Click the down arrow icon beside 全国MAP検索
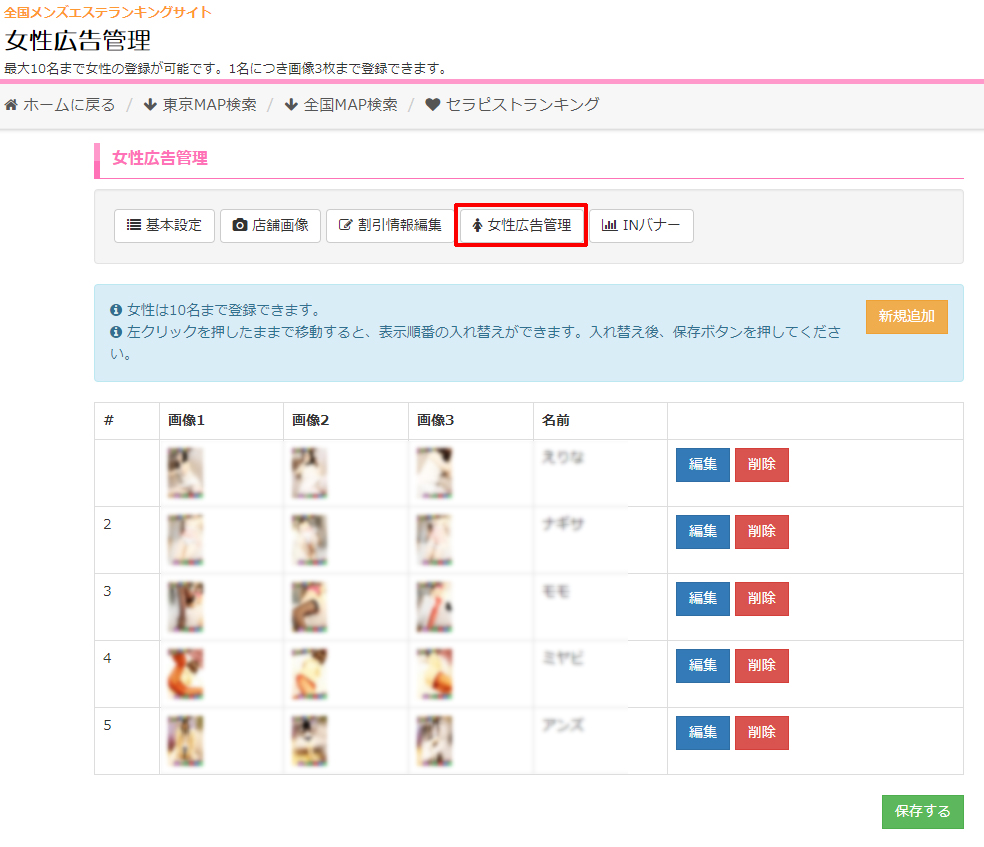Viewport: 984px width, 847px height. (x=291, y=105)
